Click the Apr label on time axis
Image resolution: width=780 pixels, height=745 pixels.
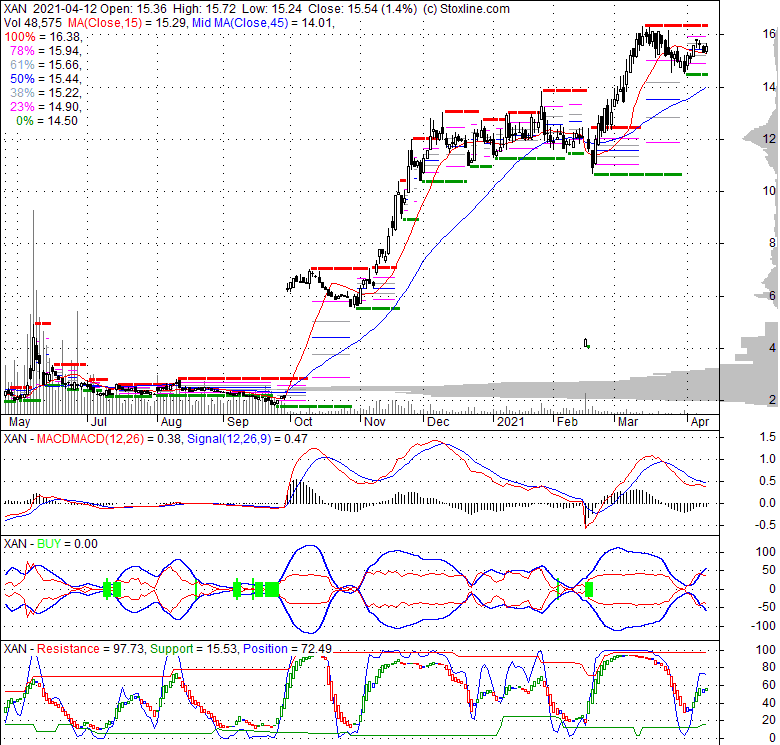(700, 422)
